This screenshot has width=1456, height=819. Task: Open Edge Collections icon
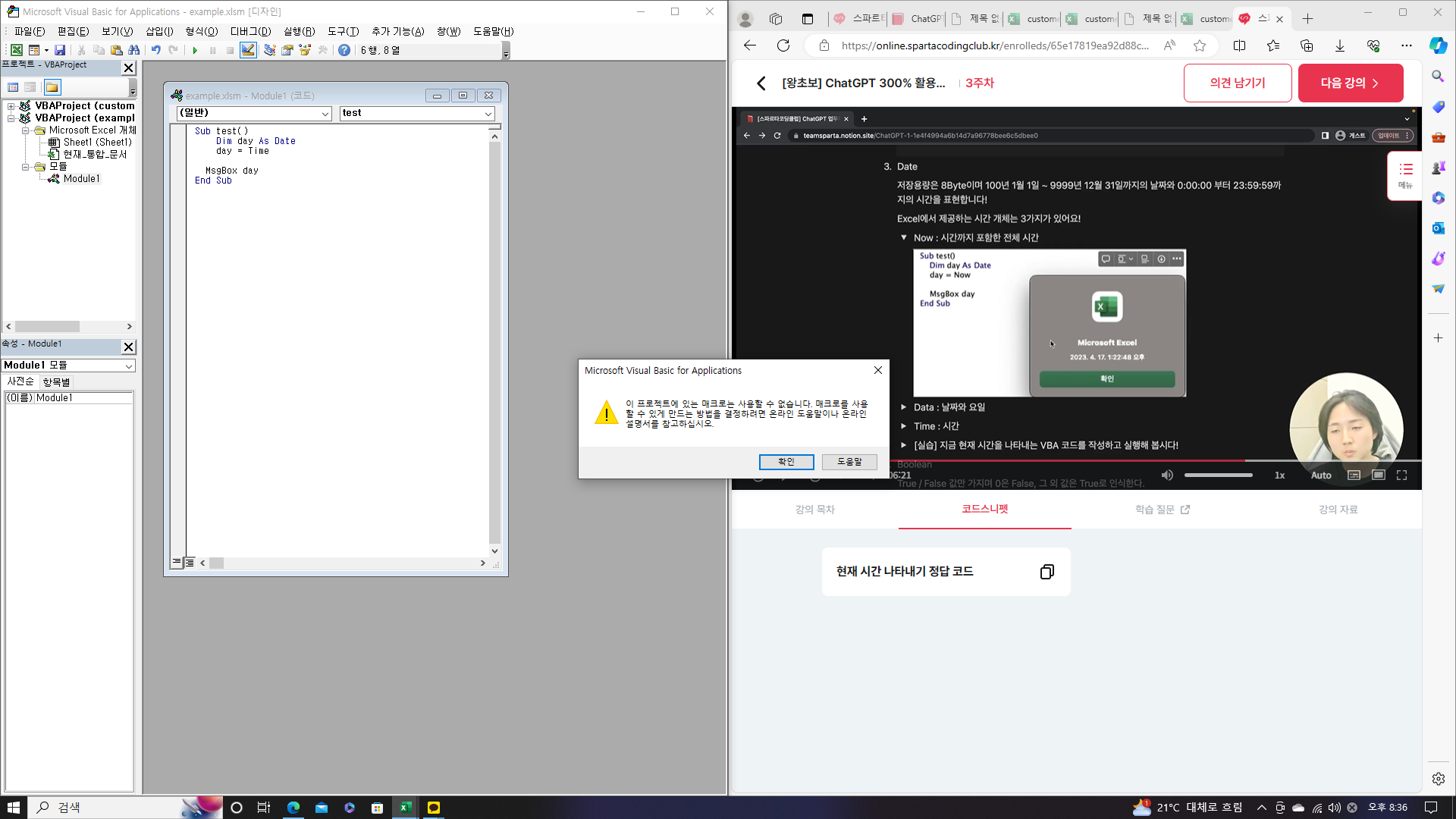click(1307, 45)
